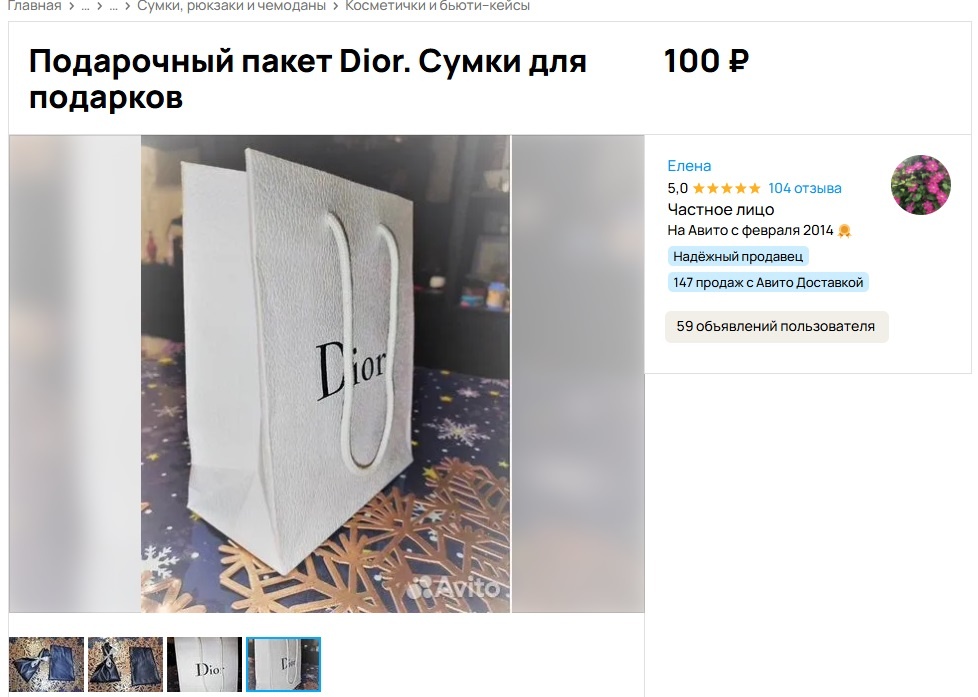
Task: Select the third thumbnail with Dior front view
Action: pos(204,664)
